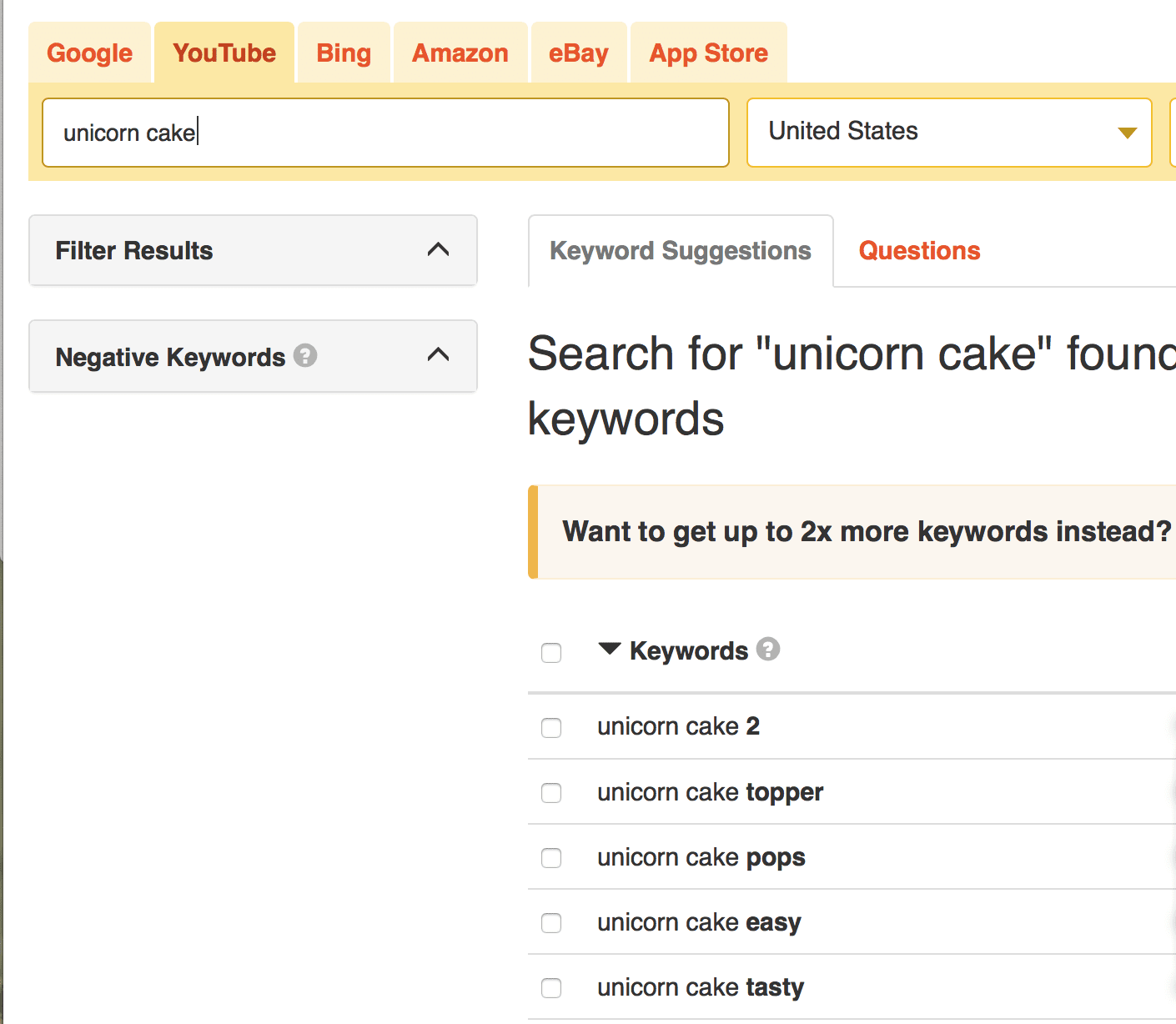The height and width of the screenshot is (1024, 1176).
Task: Click the 'unicorn cake' search field
Action: point(385,133)
